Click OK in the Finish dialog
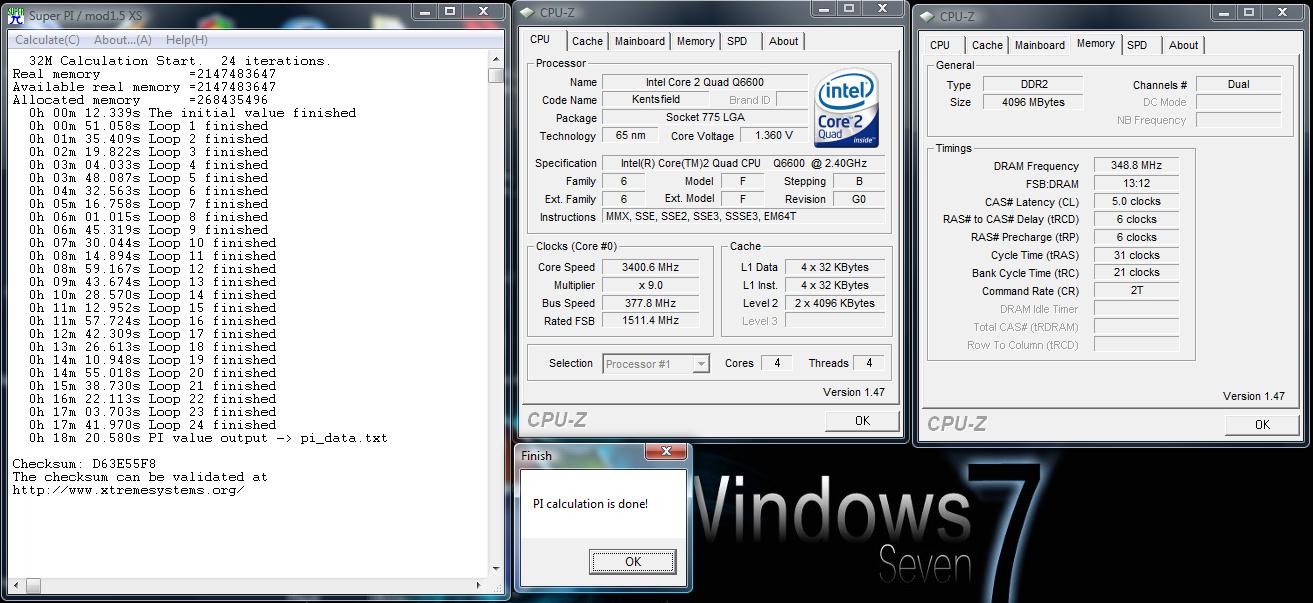Screen dimensions: 1313x603 633,562
